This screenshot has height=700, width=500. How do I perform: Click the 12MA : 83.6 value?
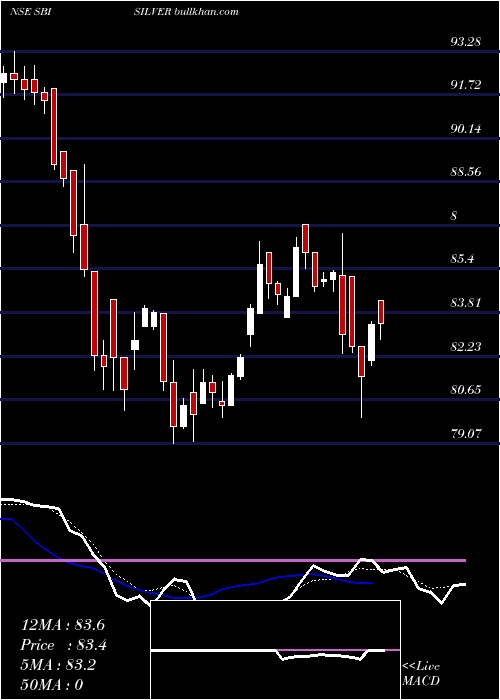tap(63, 625)
